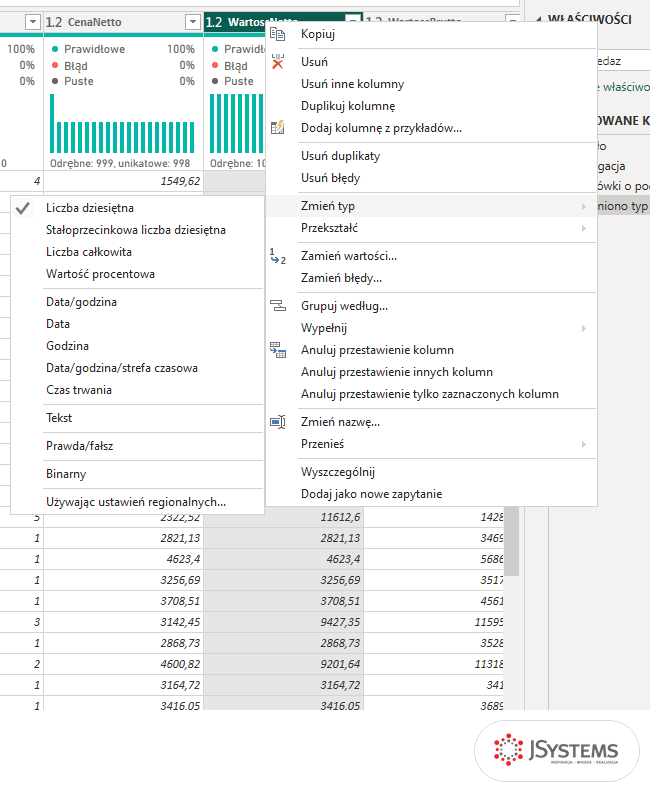Click the Grupuj według icon

[x=277, y=306]
